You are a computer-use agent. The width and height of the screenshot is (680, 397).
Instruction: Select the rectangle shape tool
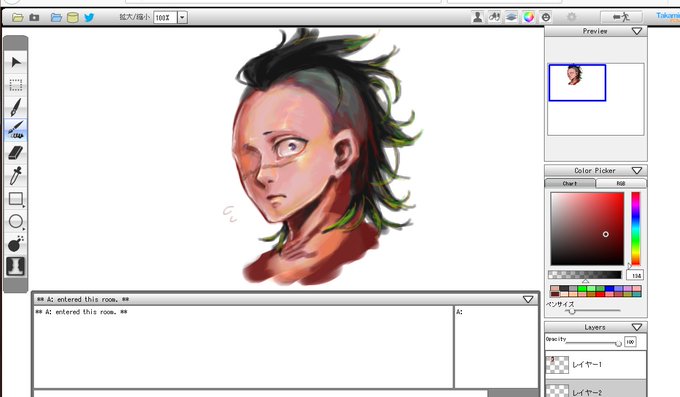[16, 199]
